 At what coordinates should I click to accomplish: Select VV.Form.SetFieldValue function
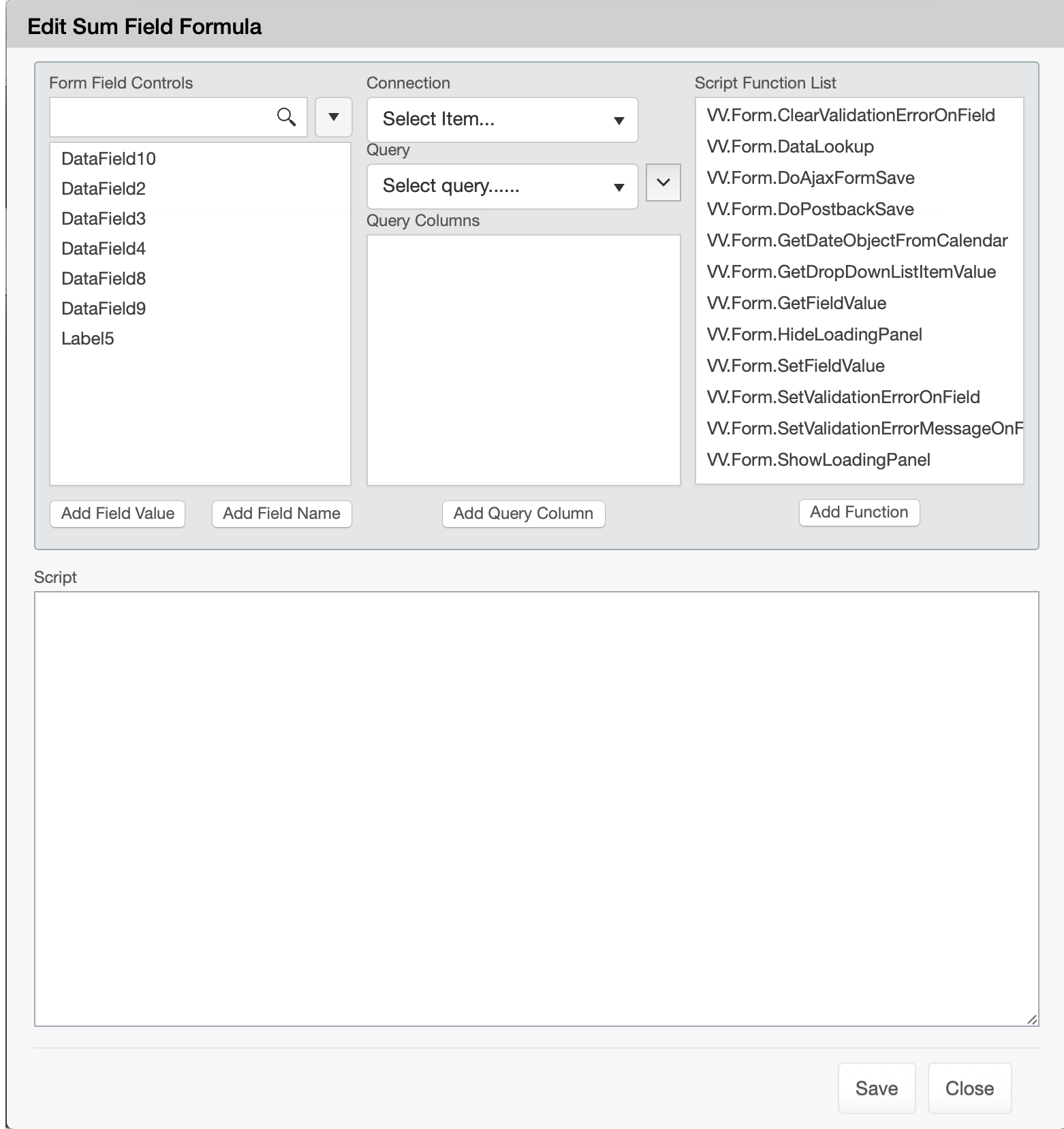click(860, 366)
